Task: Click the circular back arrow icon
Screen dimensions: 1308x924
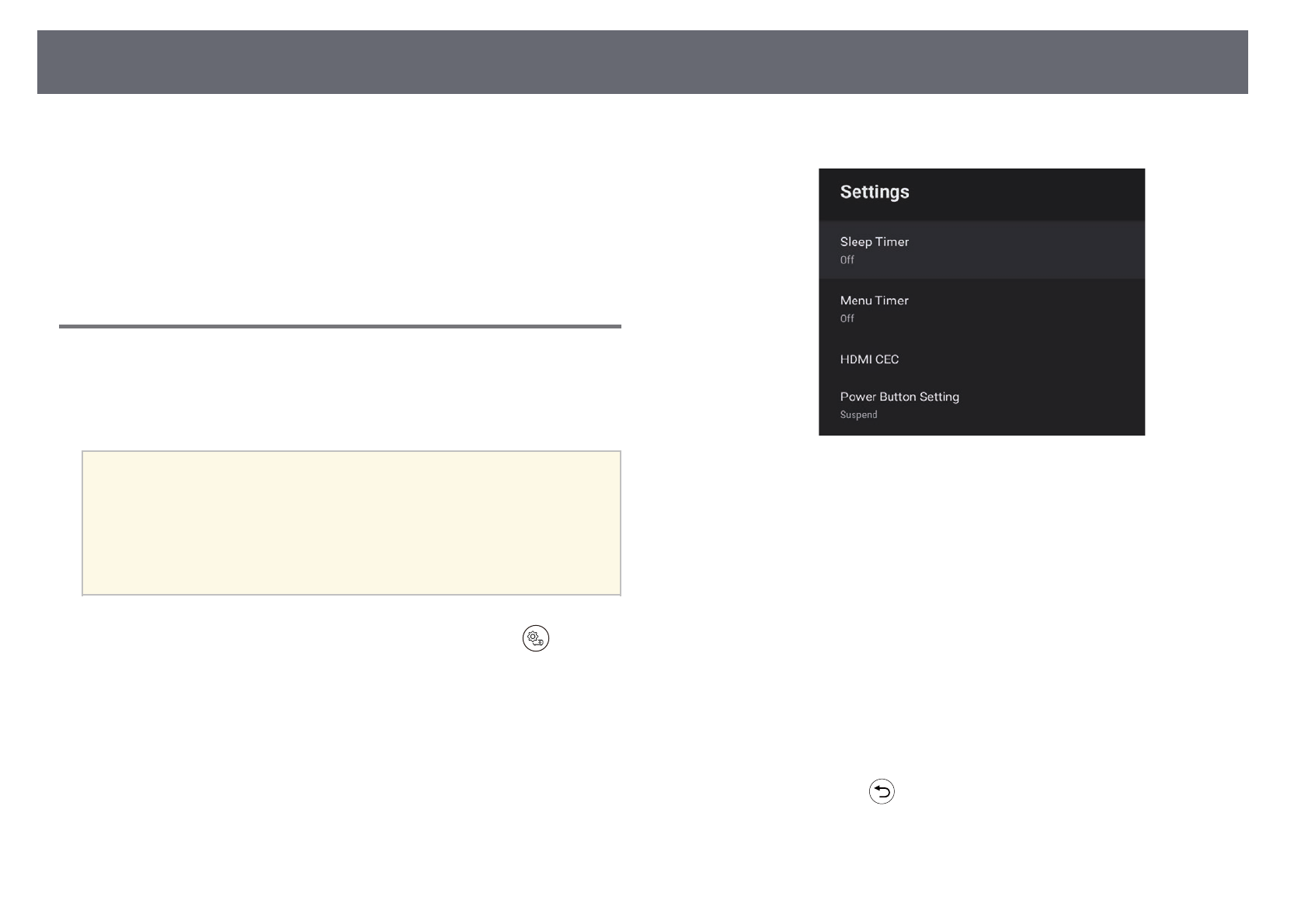Action: [882, 791]
